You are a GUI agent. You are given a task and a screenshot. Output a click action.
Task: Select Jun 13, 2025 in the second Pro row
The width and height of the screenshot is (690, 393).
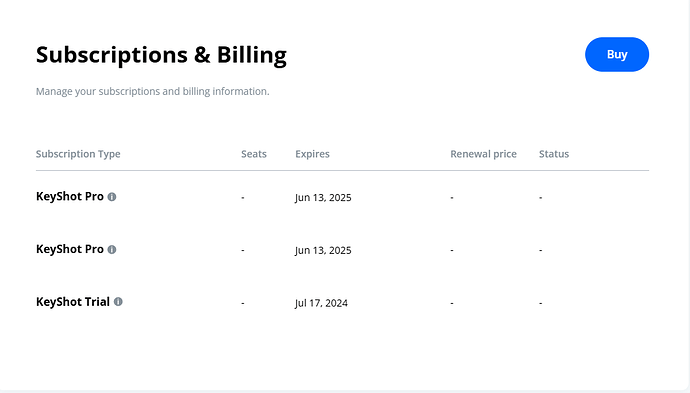pyautogui.click(x=323, y=250)
